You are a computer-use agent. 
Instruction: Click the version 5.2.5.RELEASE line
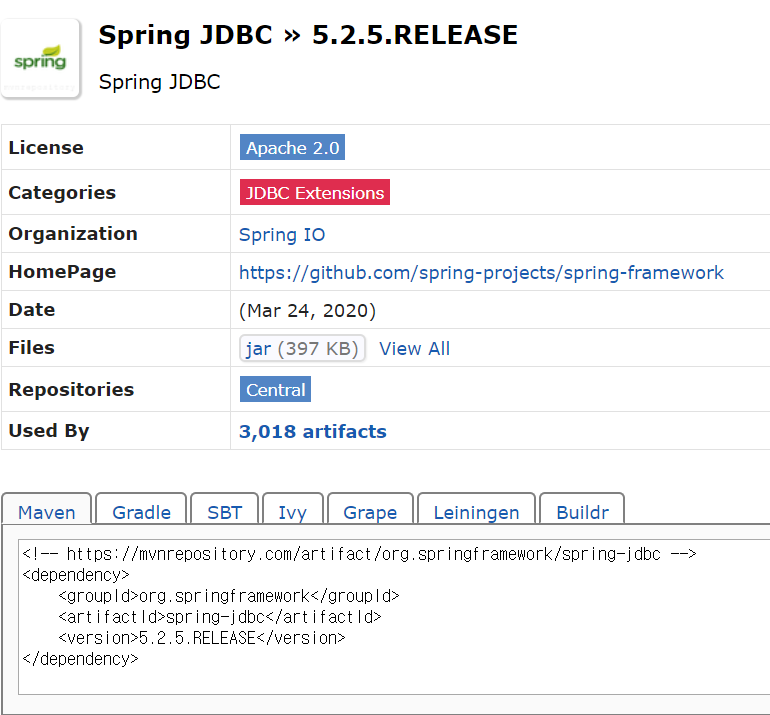[202, 638]
